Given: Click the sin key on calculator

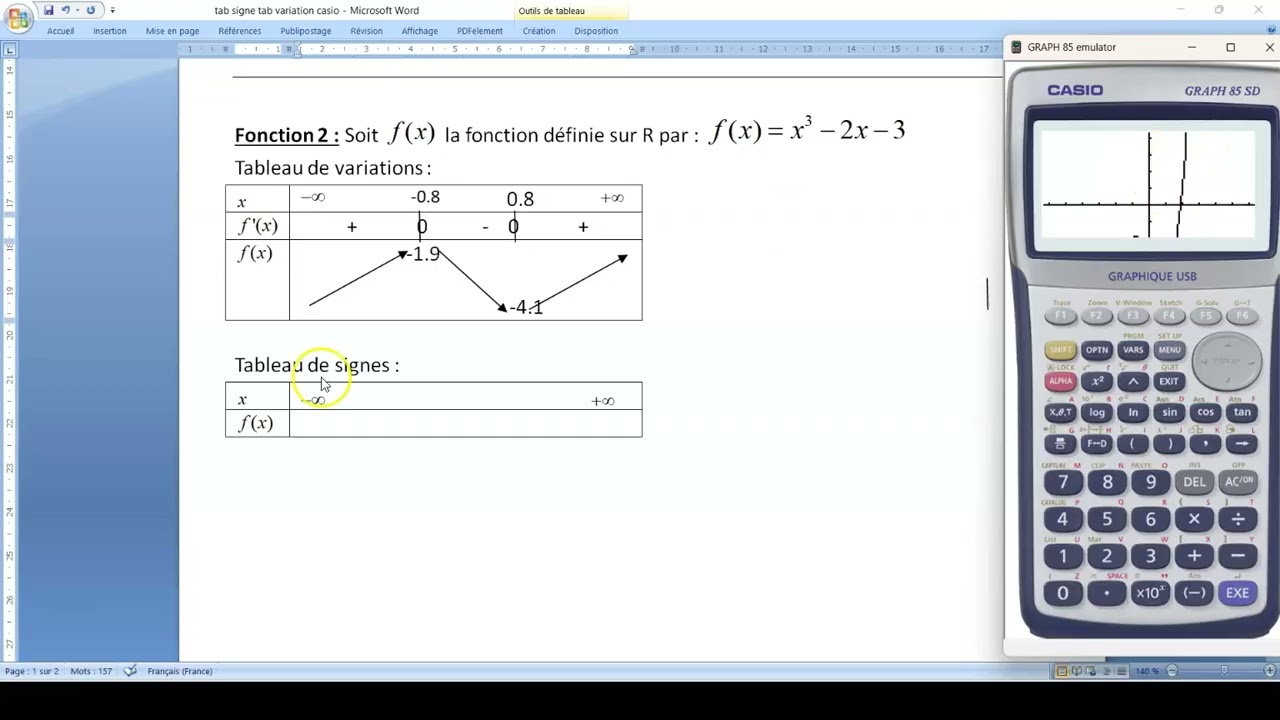Looking at the screenshot, I should coord(1169,412).
